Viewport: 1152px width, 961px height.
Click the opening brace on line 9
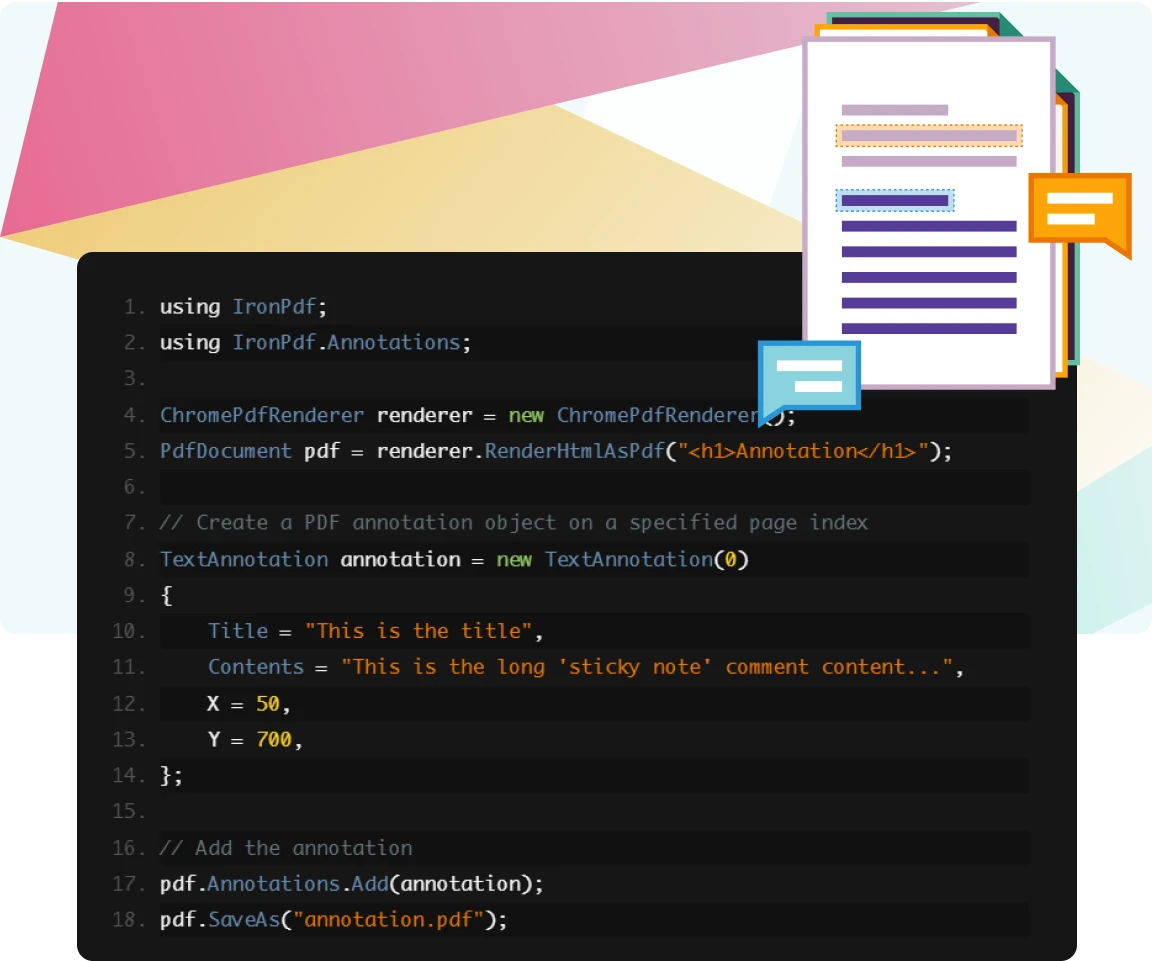(x=167, y=596)
